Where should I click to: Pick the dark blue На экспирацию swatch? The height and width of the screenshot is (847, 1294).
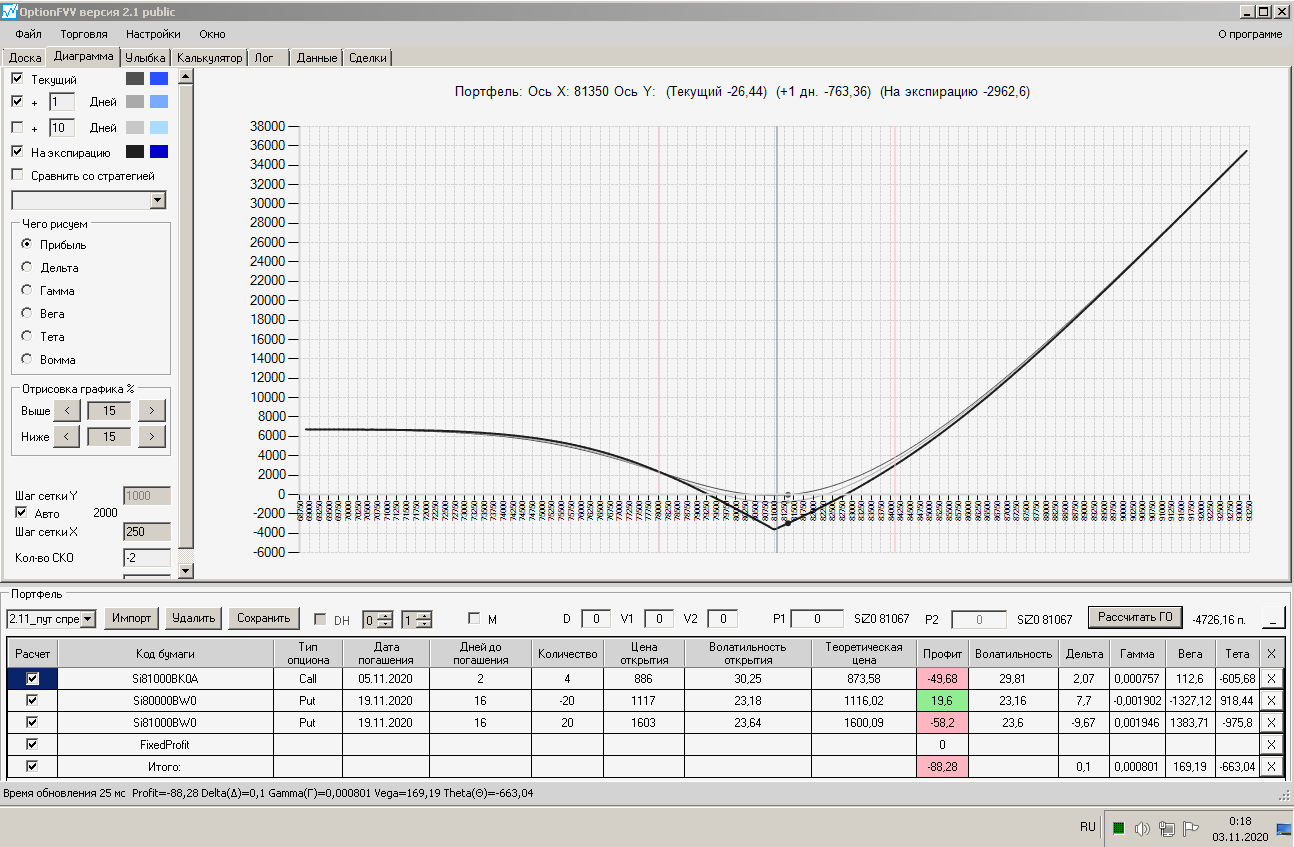[x=159, y=152]
